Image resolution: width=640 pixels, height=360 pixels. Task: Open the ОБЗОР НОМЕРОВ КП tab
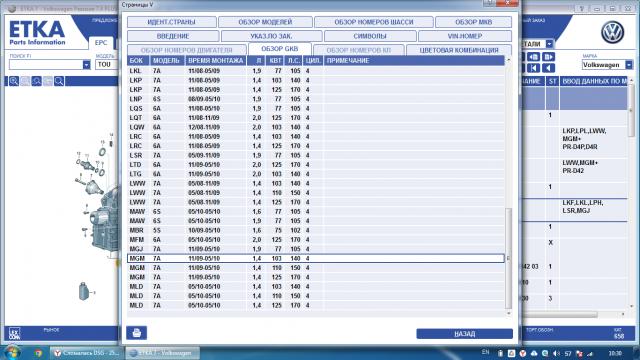point(359,50)
